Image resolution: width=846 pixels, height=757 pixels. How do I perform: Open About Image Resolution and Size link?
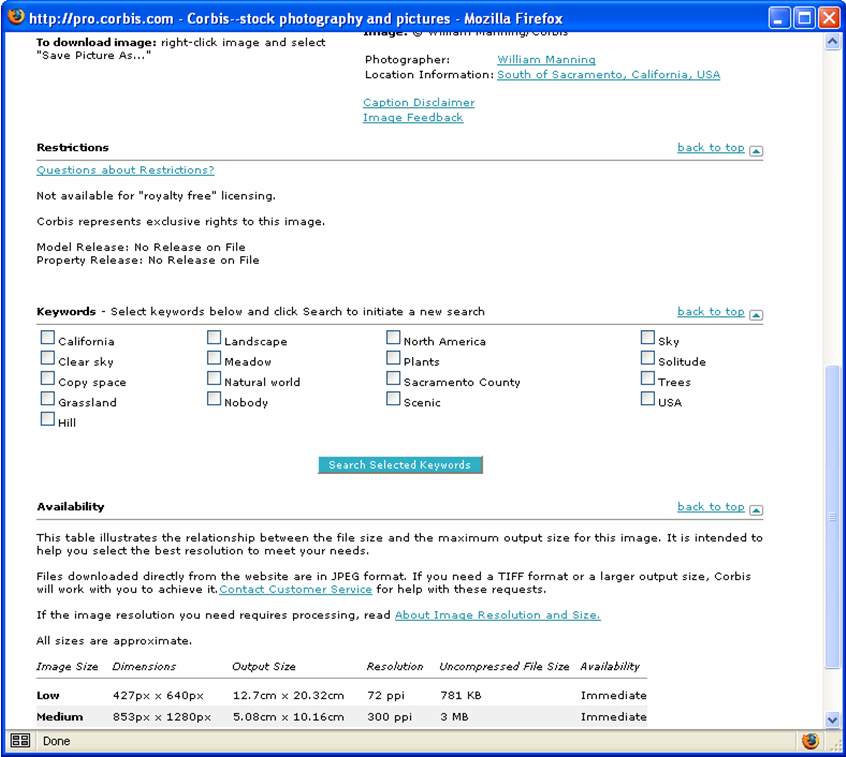point(497,615)
